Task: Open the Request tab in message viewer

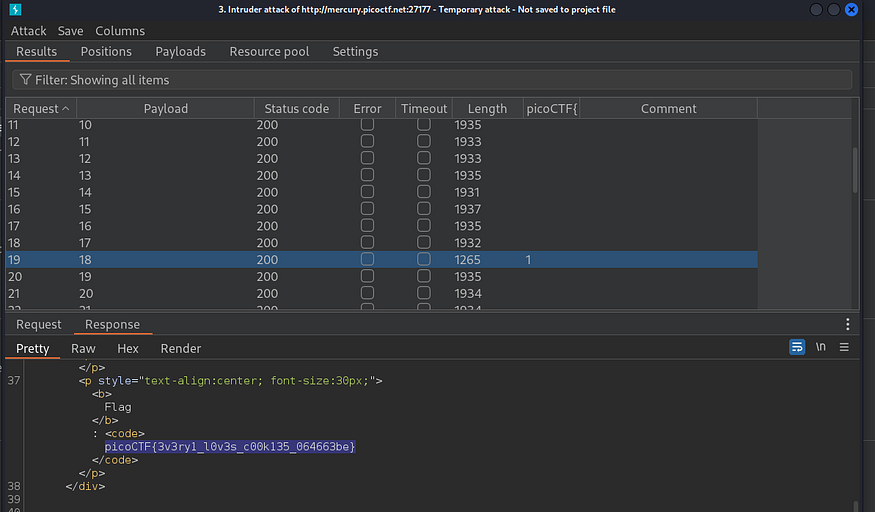Action: [x=38, y=324]
